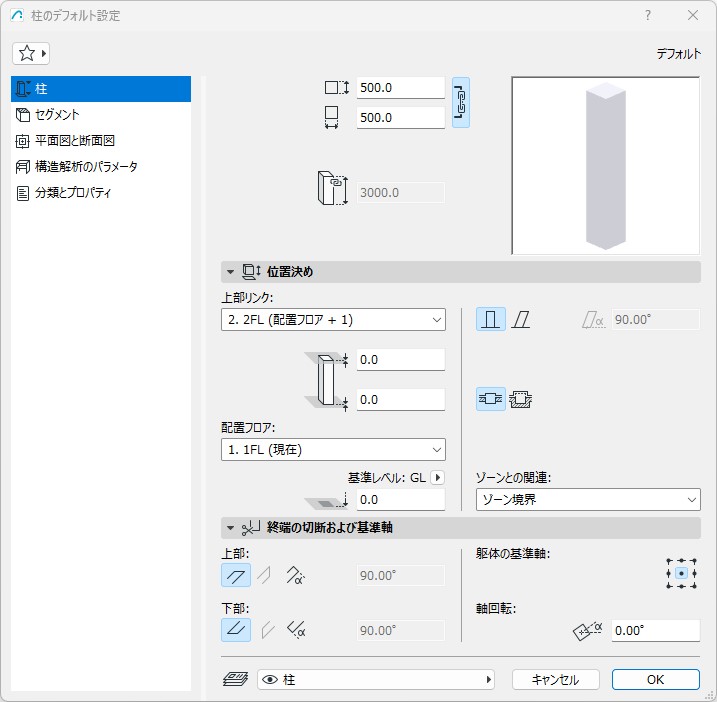
Task: Open 平面図と断面図 settings page
Action: pyautogui.click(x=78, y=141)
